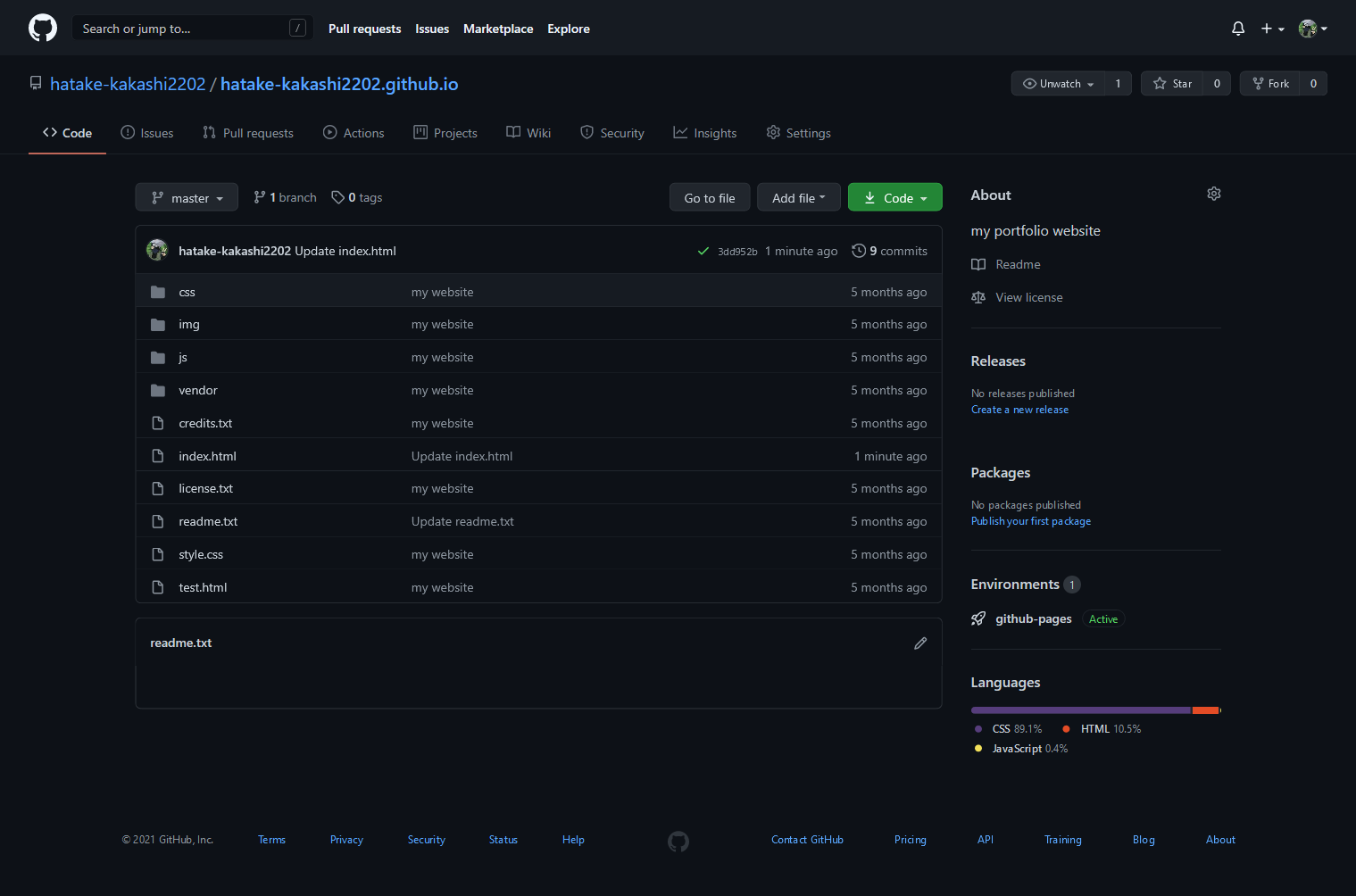This screenshot has width=1356, height=896.
Task: Go to Pull requests in top navigation
Action: 364,29
